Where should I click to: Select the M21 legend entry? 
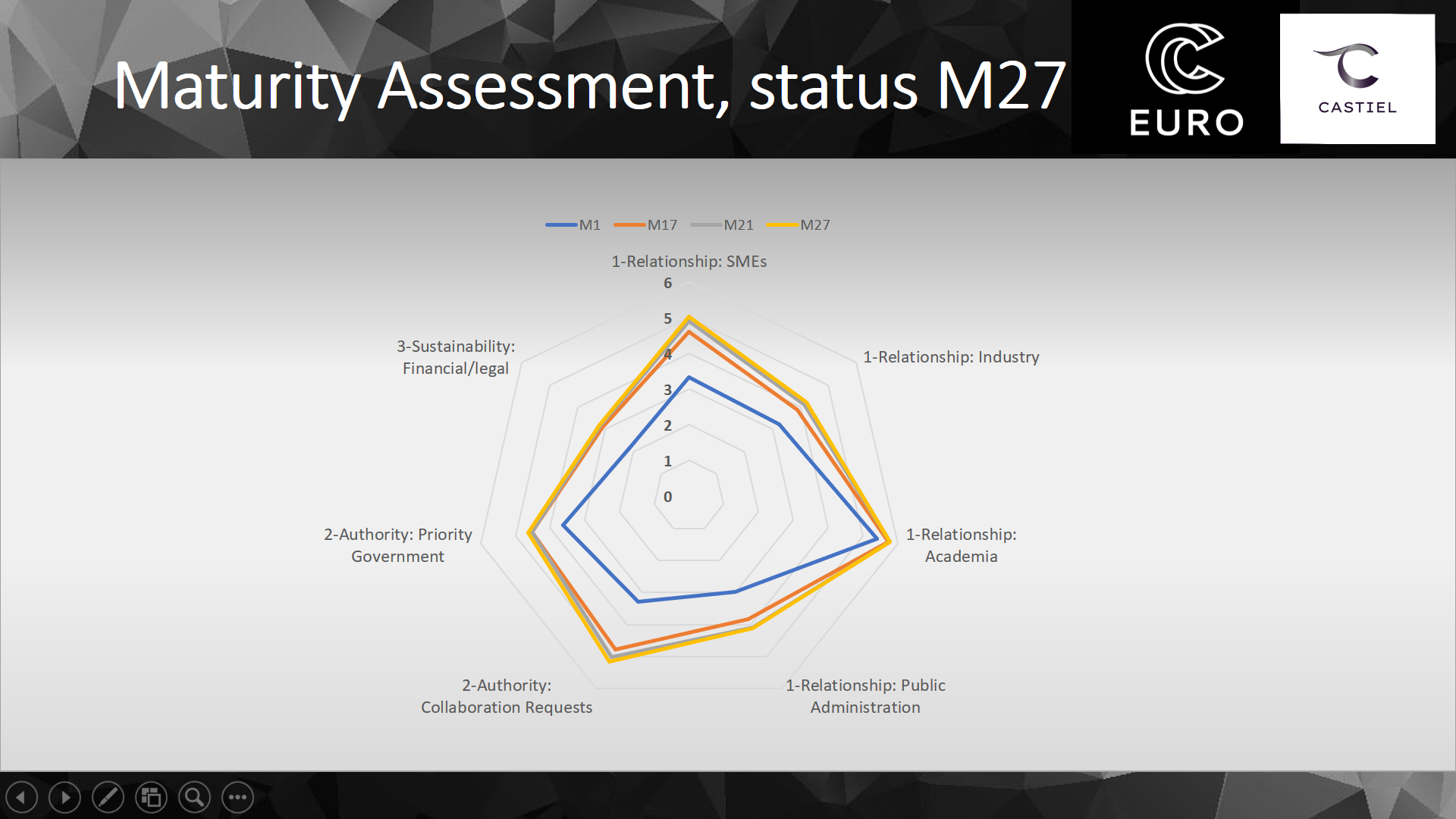click(x=722, y=225)
